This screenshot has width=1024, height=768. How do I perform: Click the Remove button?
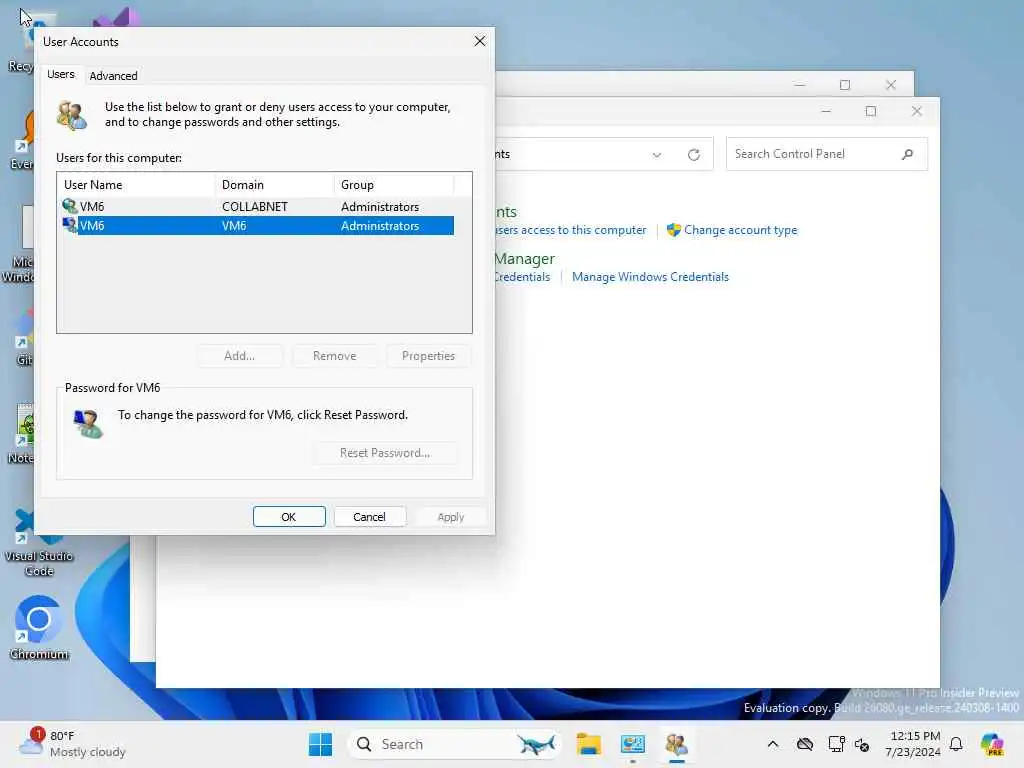tap(334, 356)
